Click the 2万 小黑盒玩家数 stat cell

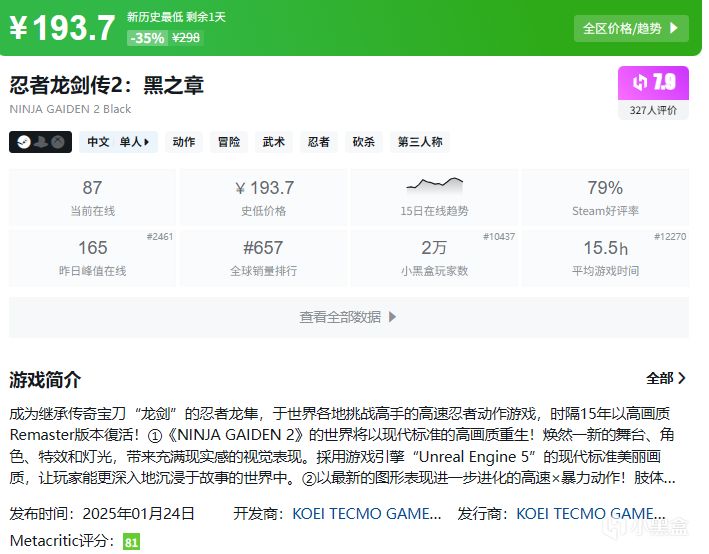point(434,258)
